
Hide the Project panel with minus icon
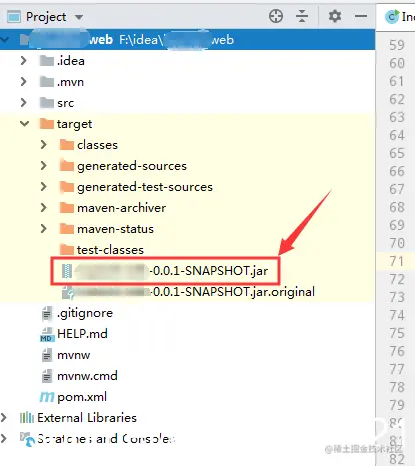[x=361, y=16]
